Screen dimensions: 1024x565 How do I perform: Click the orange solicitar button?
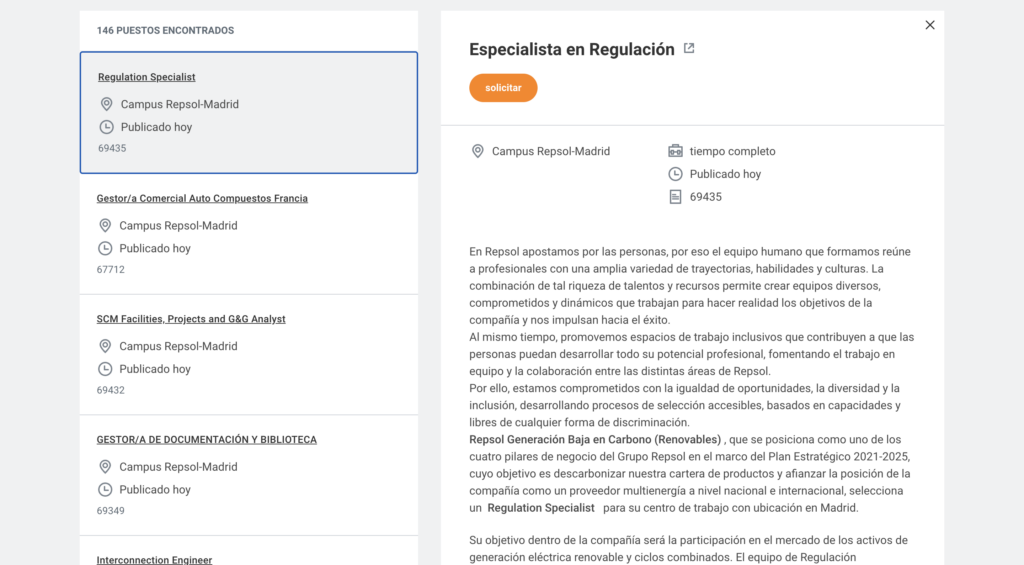point(503,88)
